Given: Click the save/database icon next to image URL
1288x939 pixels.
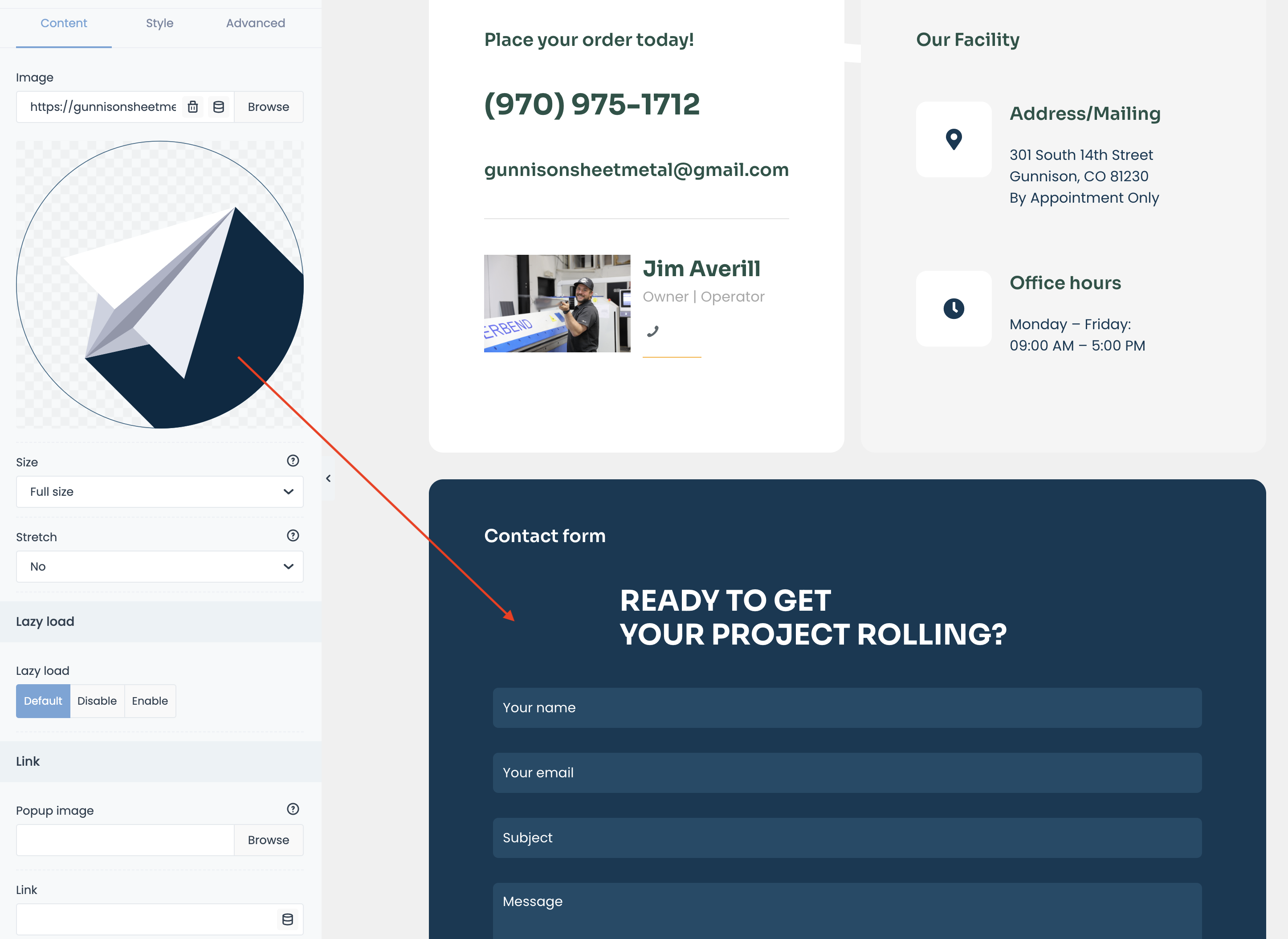Looking at the screenshot, I should coord(219,107).
